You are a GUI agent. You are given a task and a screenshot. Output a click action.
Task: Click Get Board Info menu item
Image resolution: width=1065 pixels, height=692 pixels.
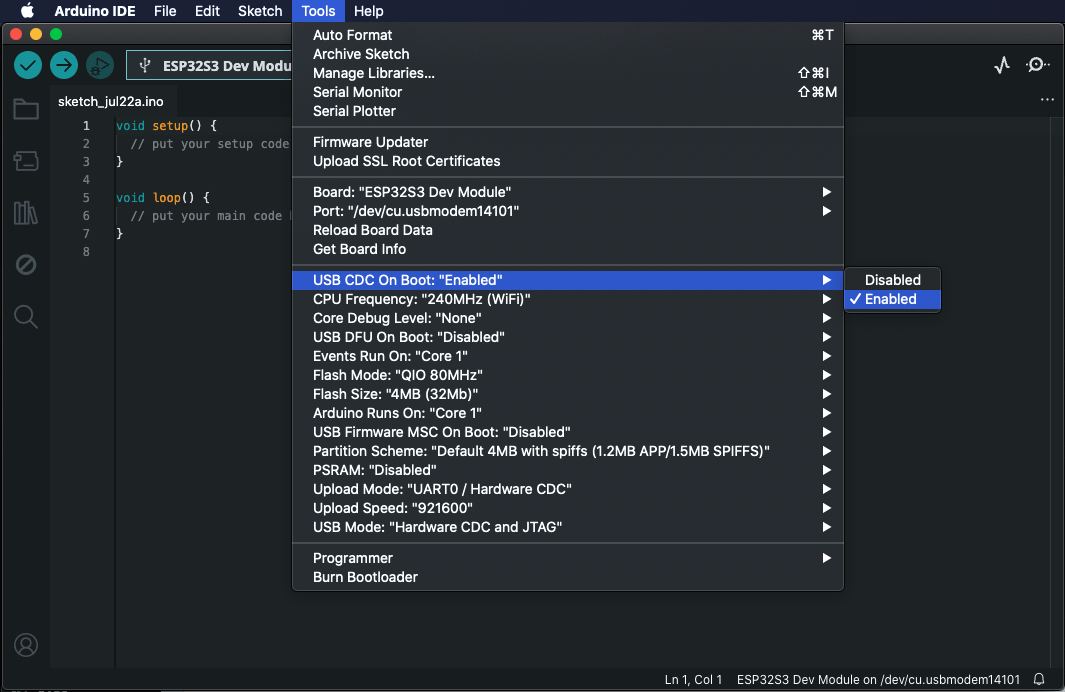point(568,249)
